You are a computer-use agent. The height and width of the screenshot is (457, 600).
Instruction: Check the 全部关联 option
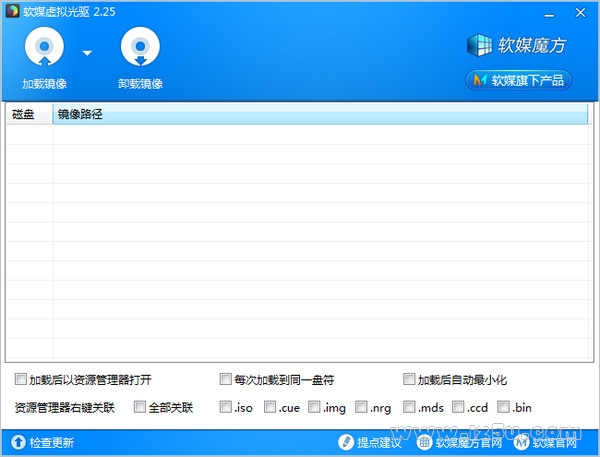pyautogui.click(x=139, y=407)
